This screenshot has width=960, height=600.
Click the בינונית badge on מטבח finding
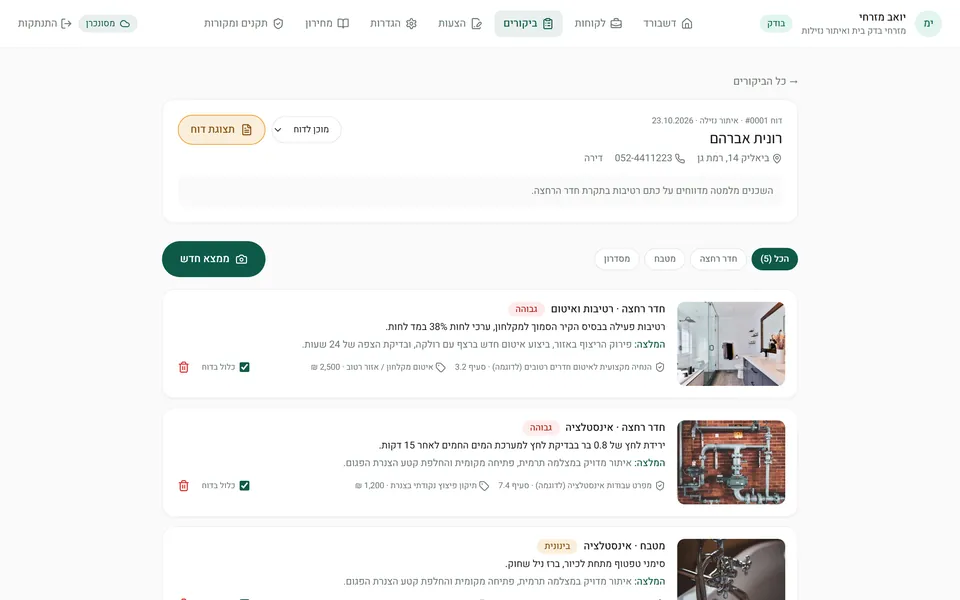click(x=557, y=546)
